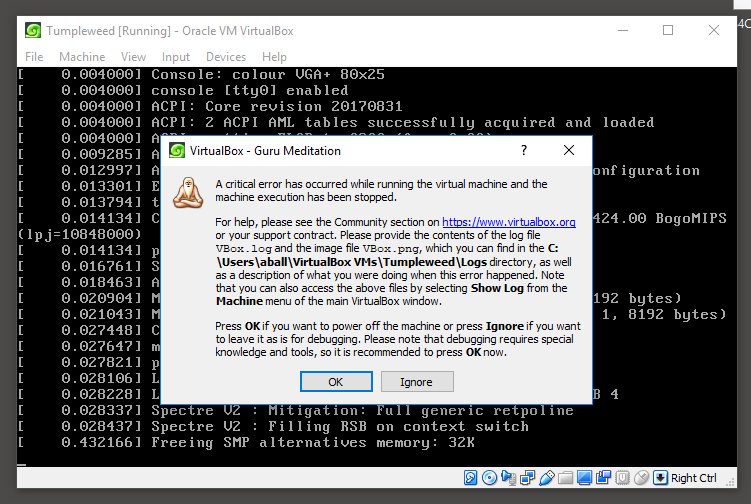Click the network adapters status icon

pyautogui.click(x=527, y=478)
